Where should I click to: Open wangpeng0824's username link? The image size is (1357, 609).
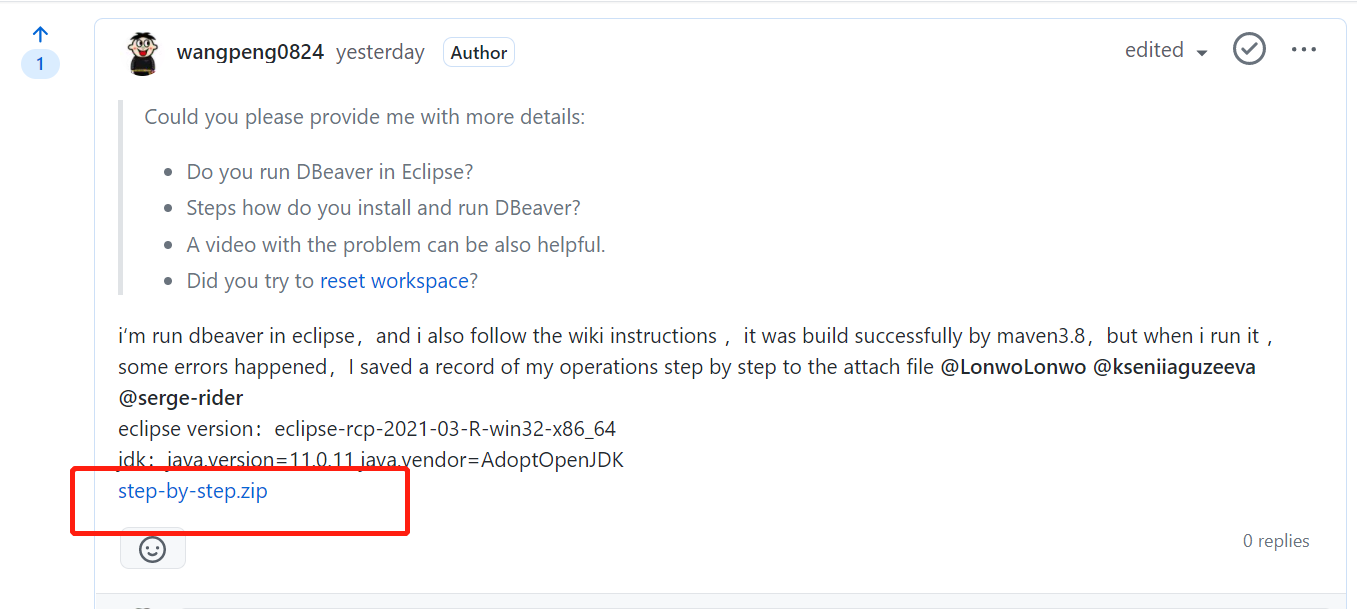click(250, 51)
